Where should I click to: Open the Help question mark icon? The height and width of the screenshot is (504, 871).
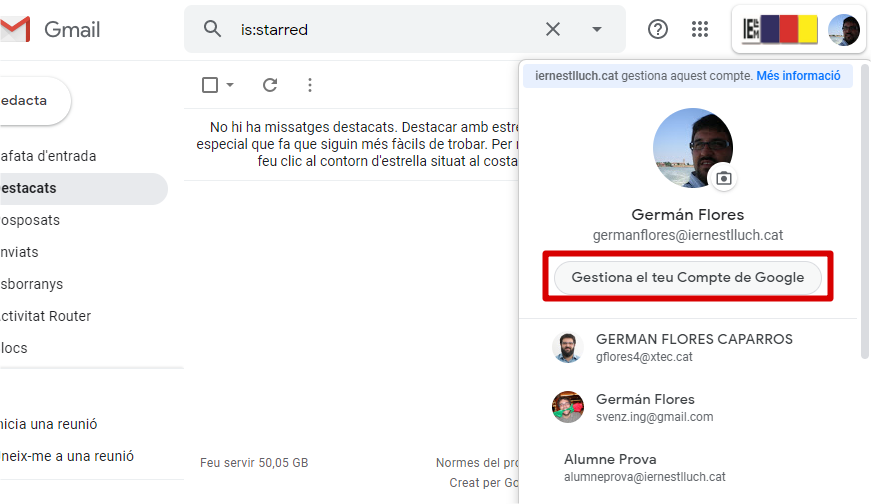[658, 29]
